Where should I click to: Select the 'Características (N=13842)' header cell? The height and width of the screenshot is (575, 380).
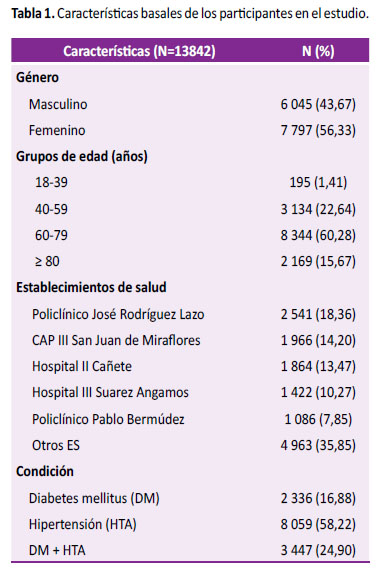(139, 51)
